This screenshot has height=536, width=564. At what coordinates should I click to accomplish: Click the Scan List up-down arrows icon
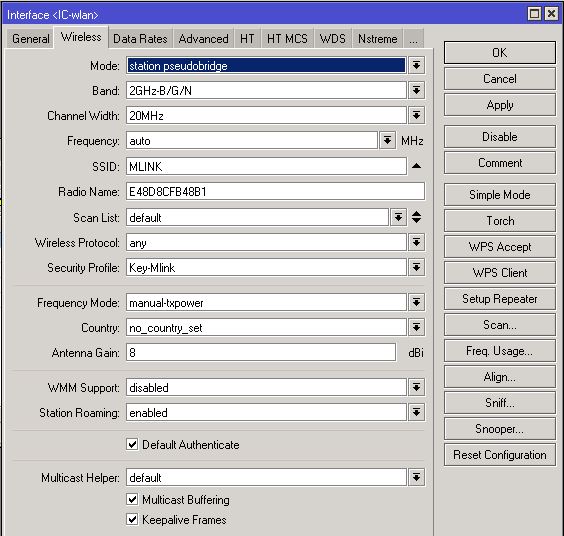(417, 217)
